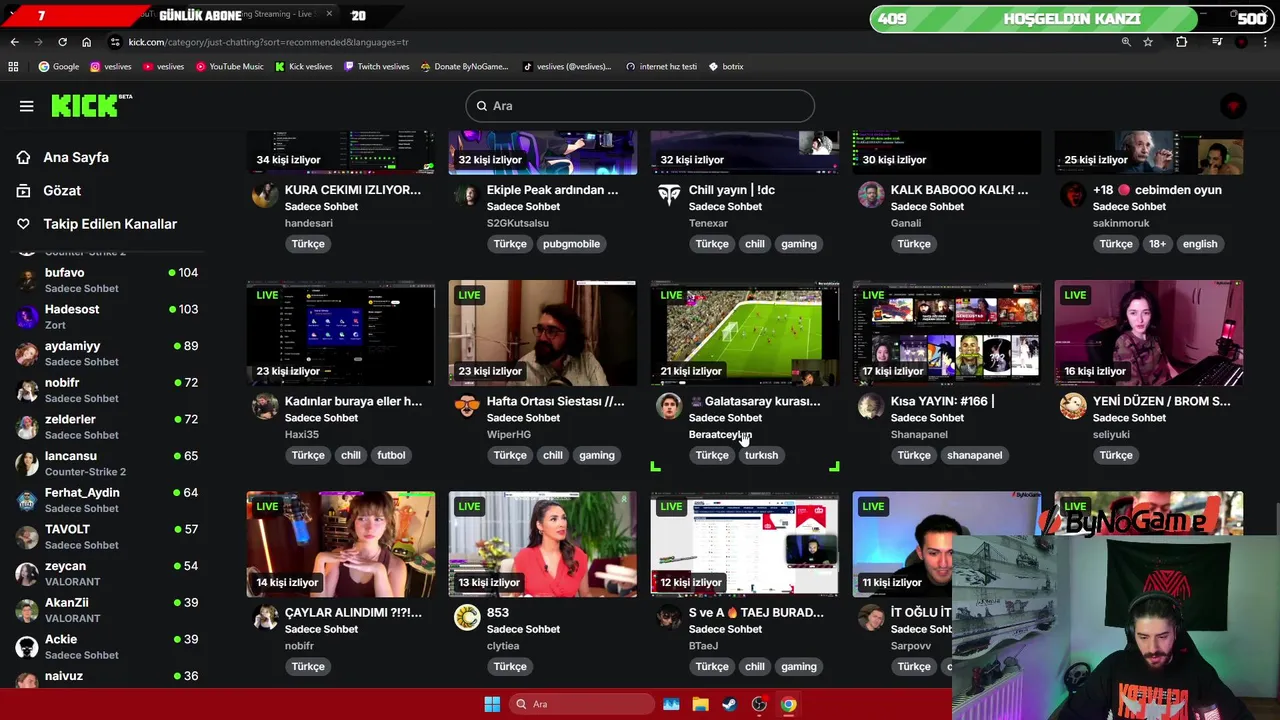Click the seliyuki channel avatar
The width and height of the screenshot is (1280, 720).
(x=1073, y=406)
